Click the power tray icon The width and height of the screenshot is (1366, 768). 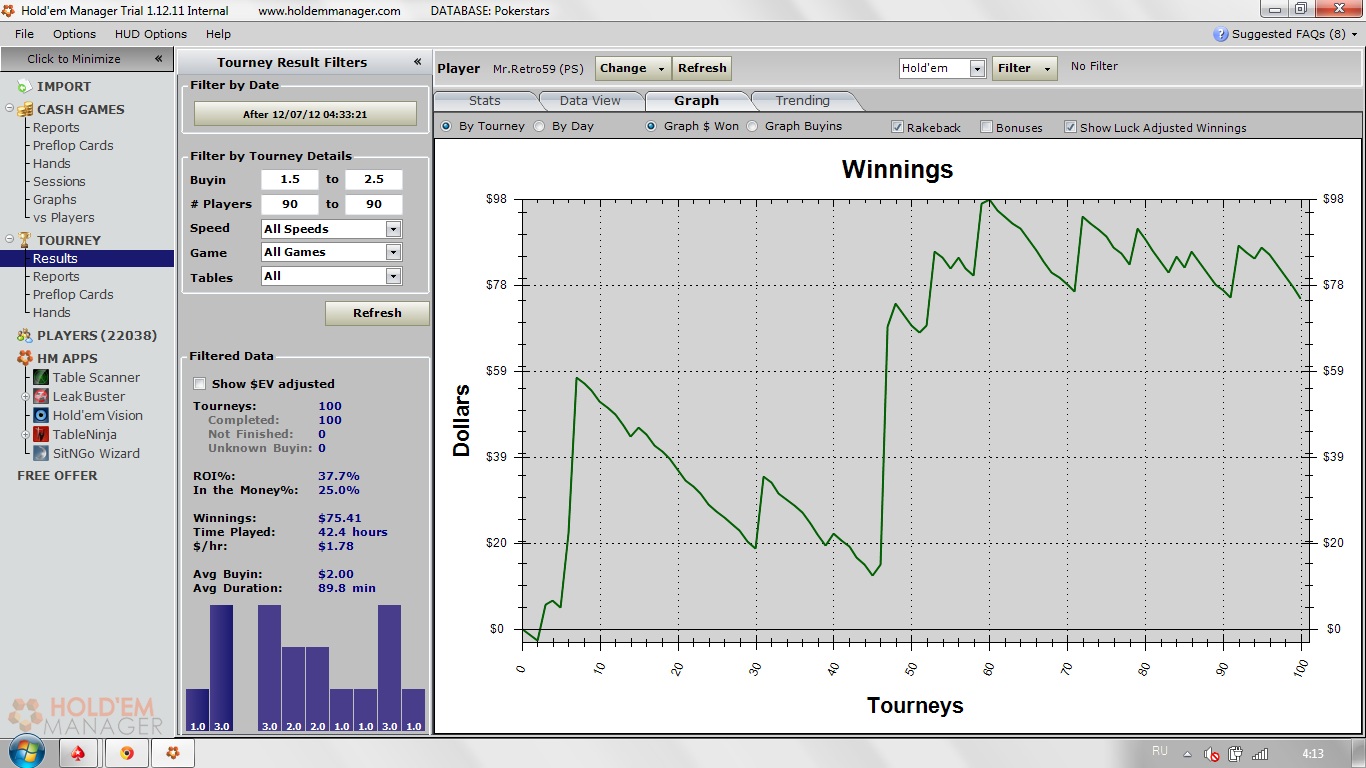coord(1236,754)
